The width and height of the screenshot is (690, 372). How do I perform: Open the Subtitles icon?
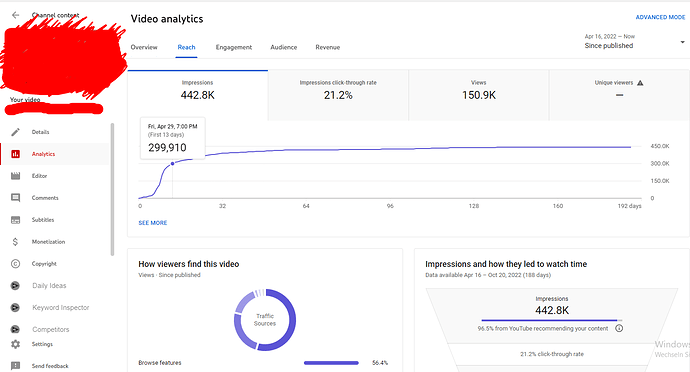(x=15, y=220)
